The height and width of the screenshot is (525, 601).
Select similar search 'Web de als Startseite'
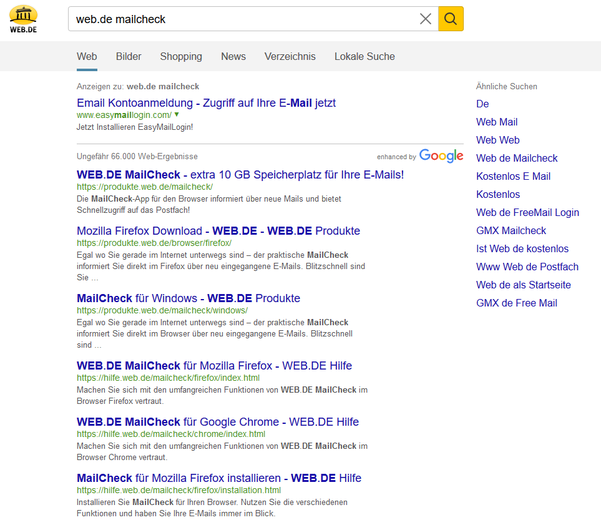pyautogui.click(x=523, y=285)
